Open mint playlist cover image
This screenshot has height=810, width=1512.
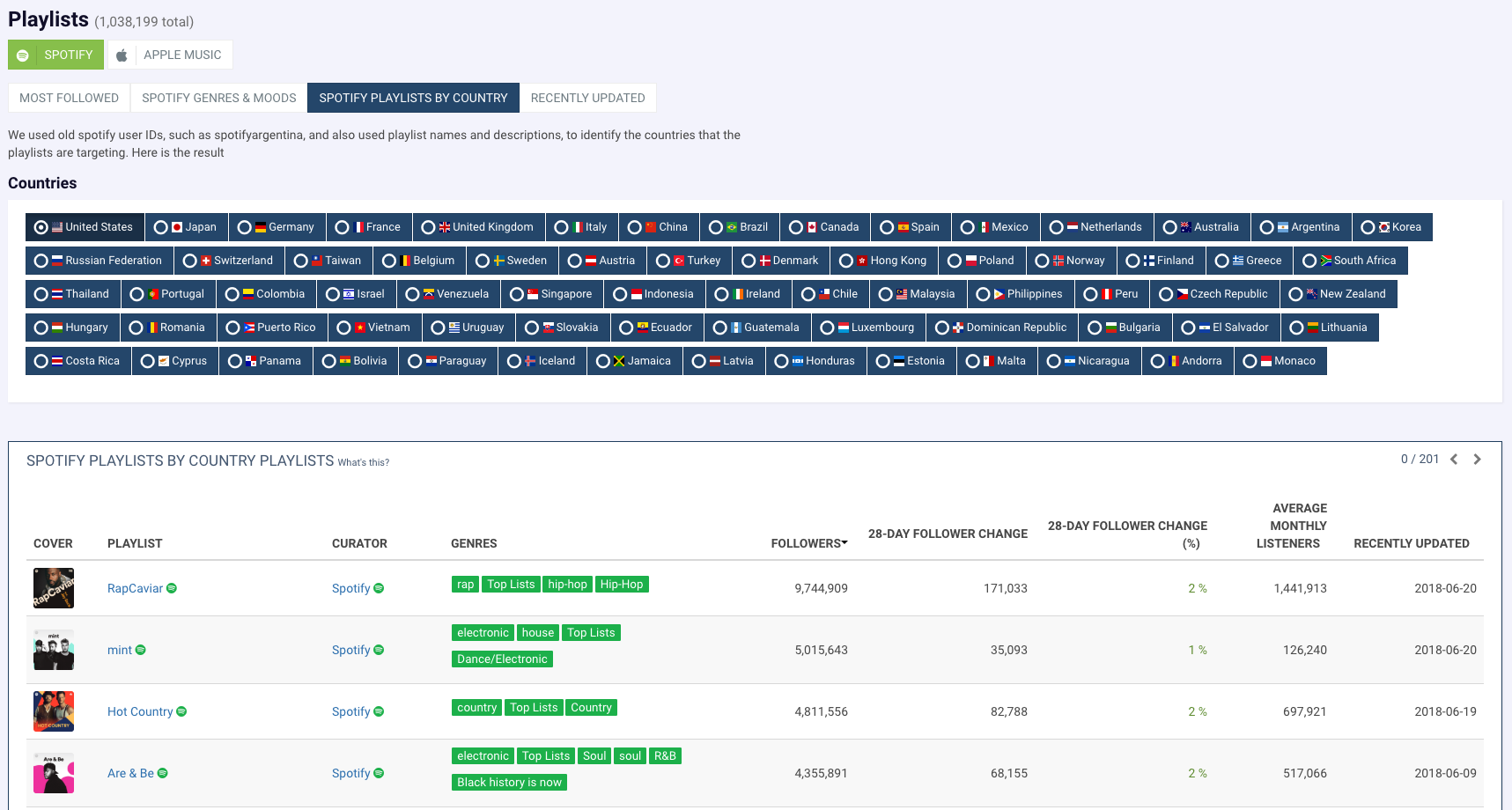[x=54, y=650]
